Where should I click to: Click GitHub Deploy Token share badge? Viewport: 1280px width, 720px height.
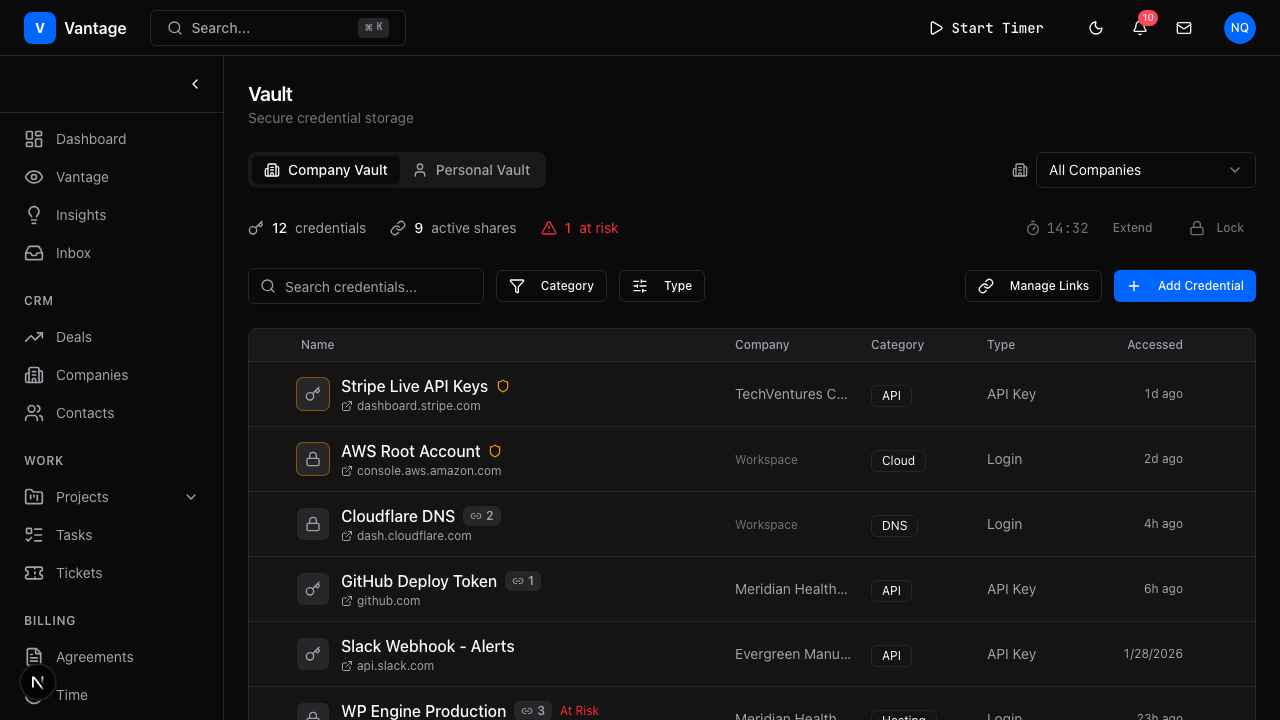click(x=523, y=581)
